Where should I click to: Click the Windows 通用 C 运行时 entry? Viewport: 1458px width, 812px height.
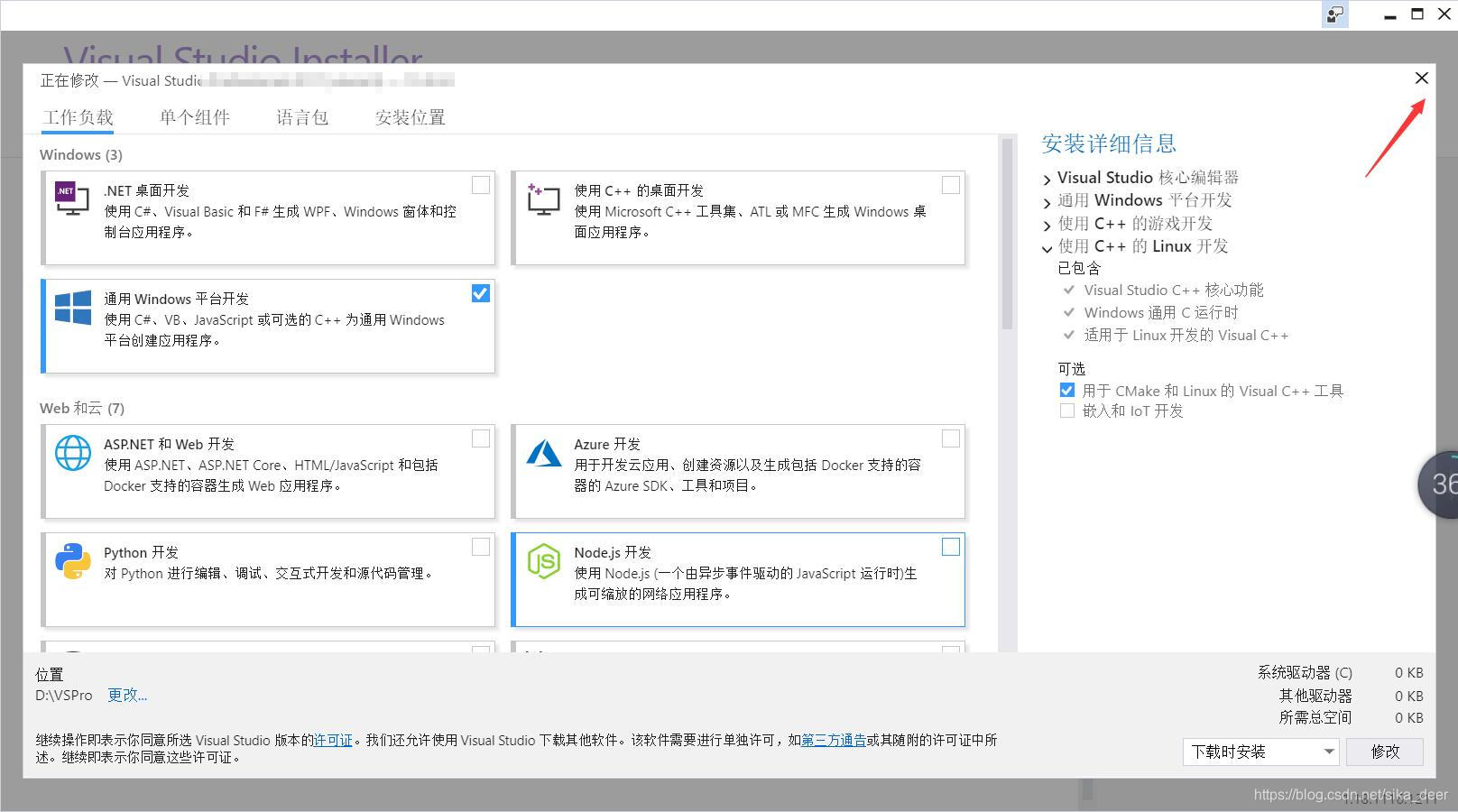coord(1161,312)
